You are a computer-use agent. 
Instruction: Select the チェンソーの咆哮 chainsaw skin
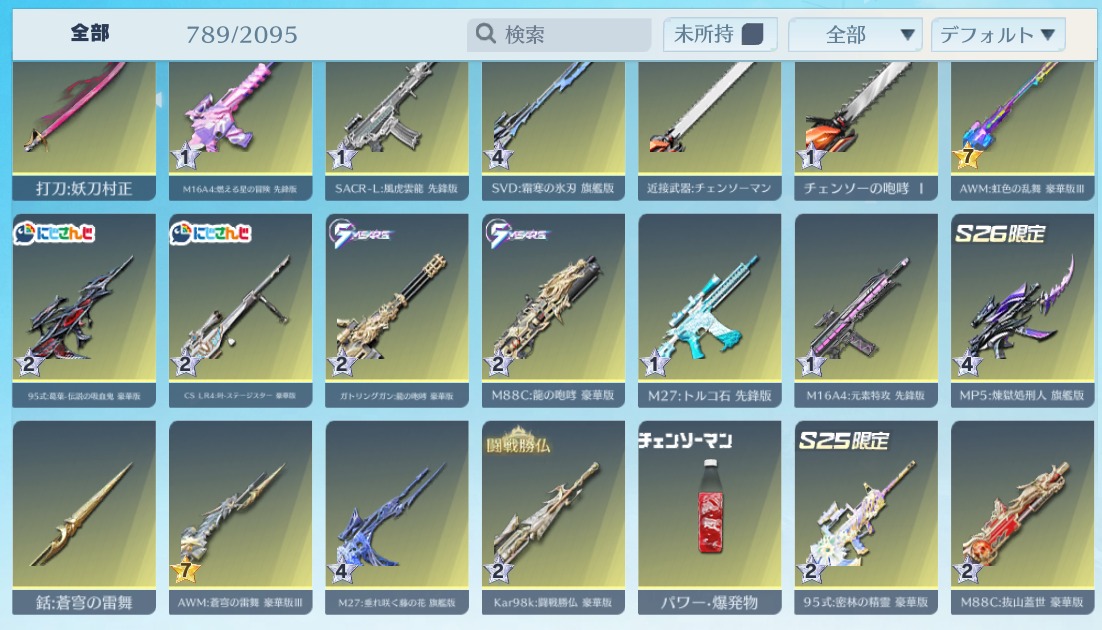pyautogui.click(x=866, y=131)
